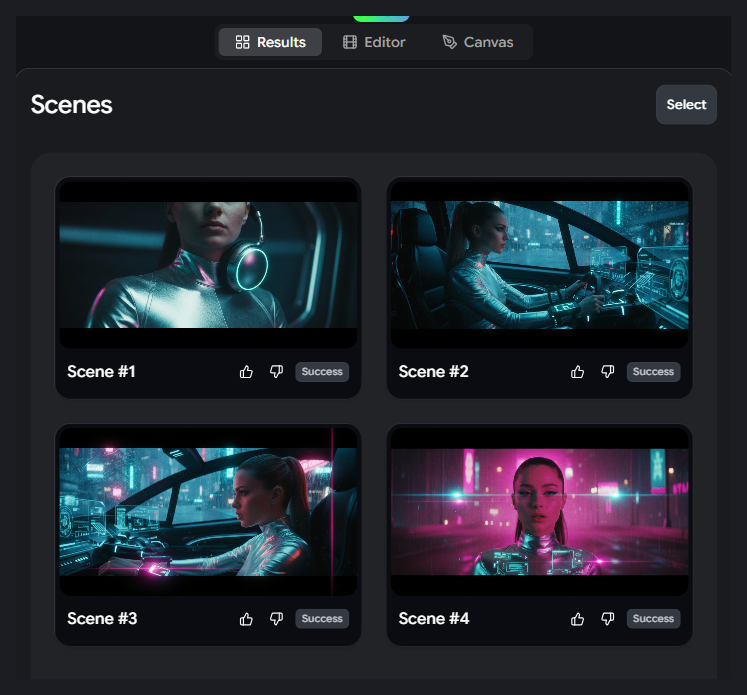Downvote Scene #4 using thumbs down icon

(x=607, y=619)
